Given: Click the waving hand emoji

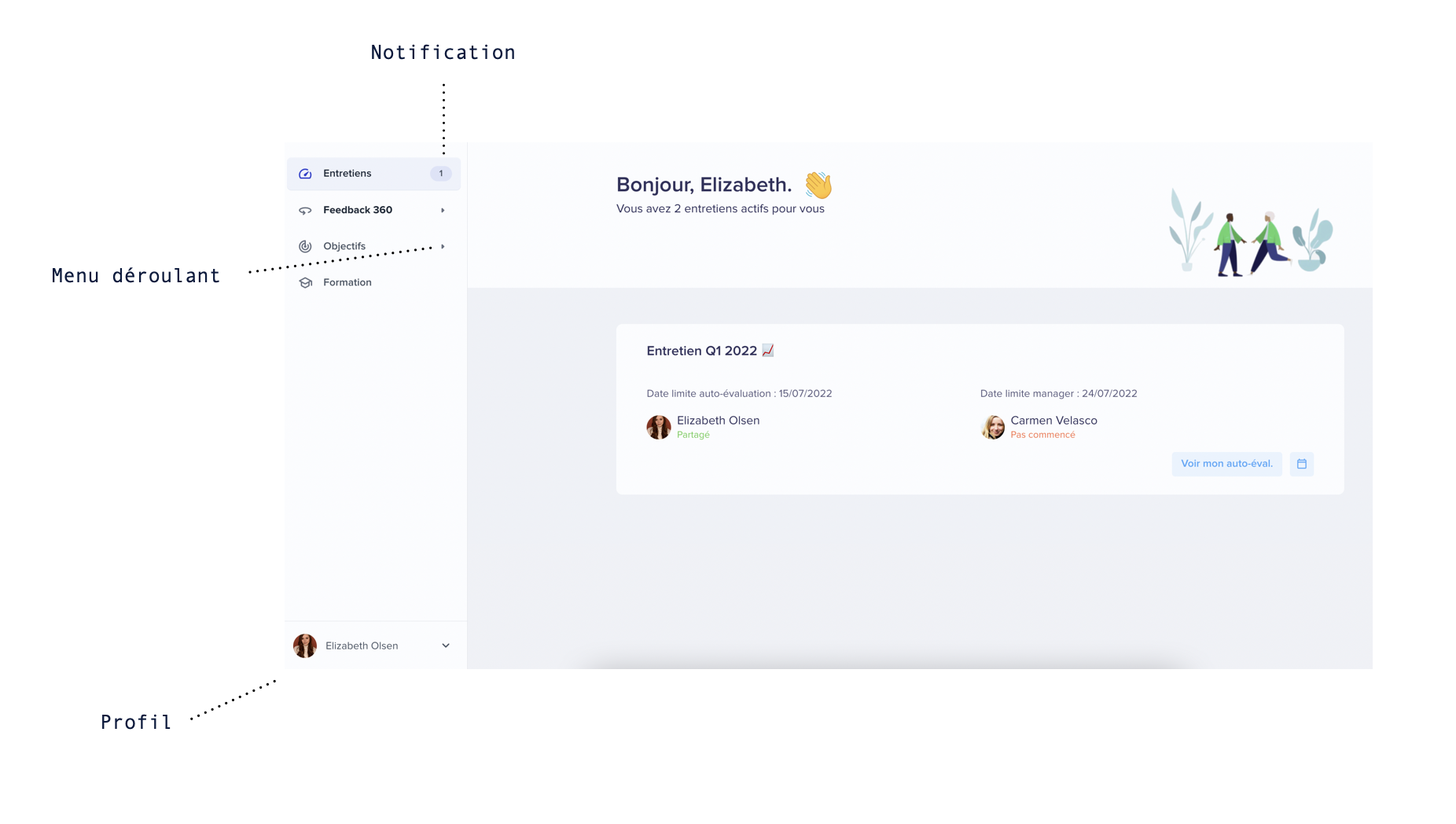Looking at the screenshot, I should 818,185.
